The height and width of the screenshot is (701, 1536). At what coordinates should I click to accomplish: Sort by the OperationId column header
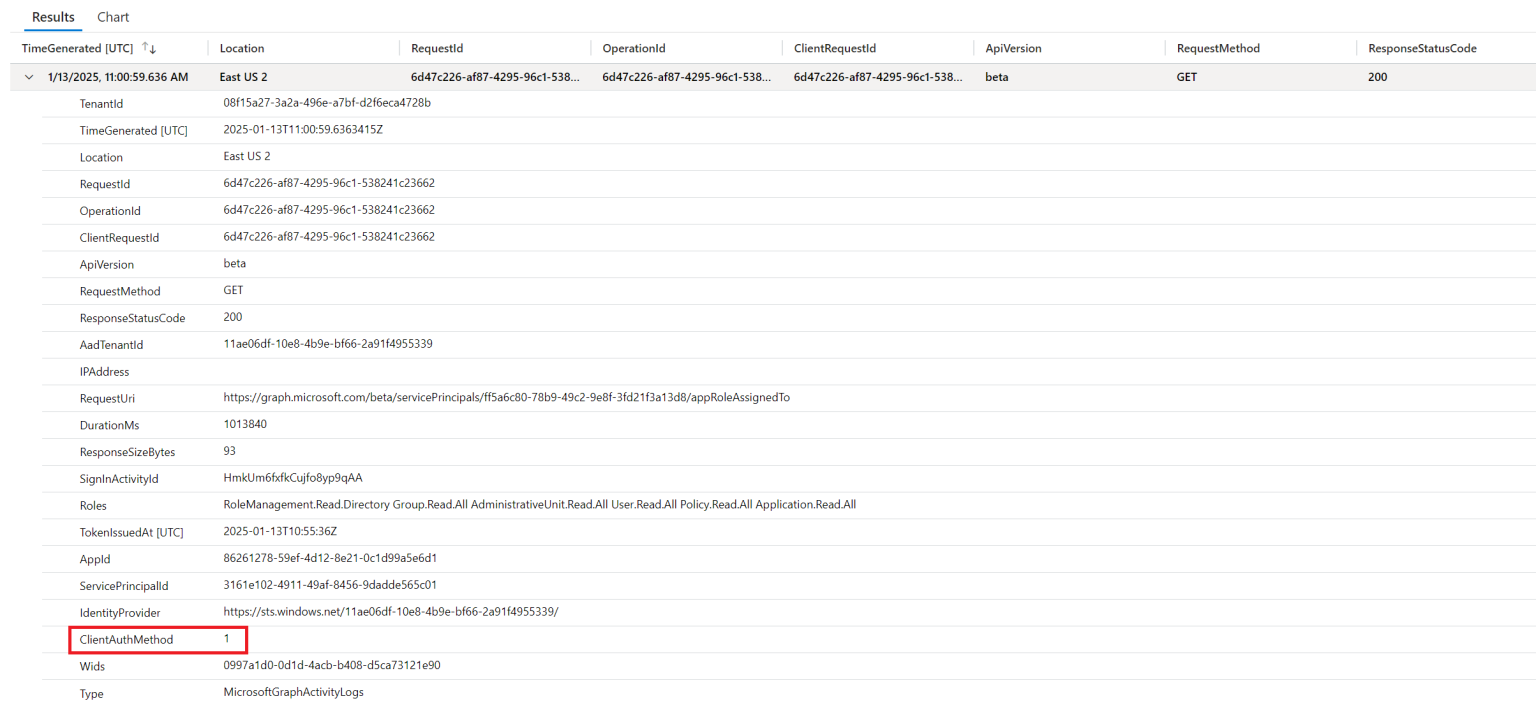[x=633, y=48]
